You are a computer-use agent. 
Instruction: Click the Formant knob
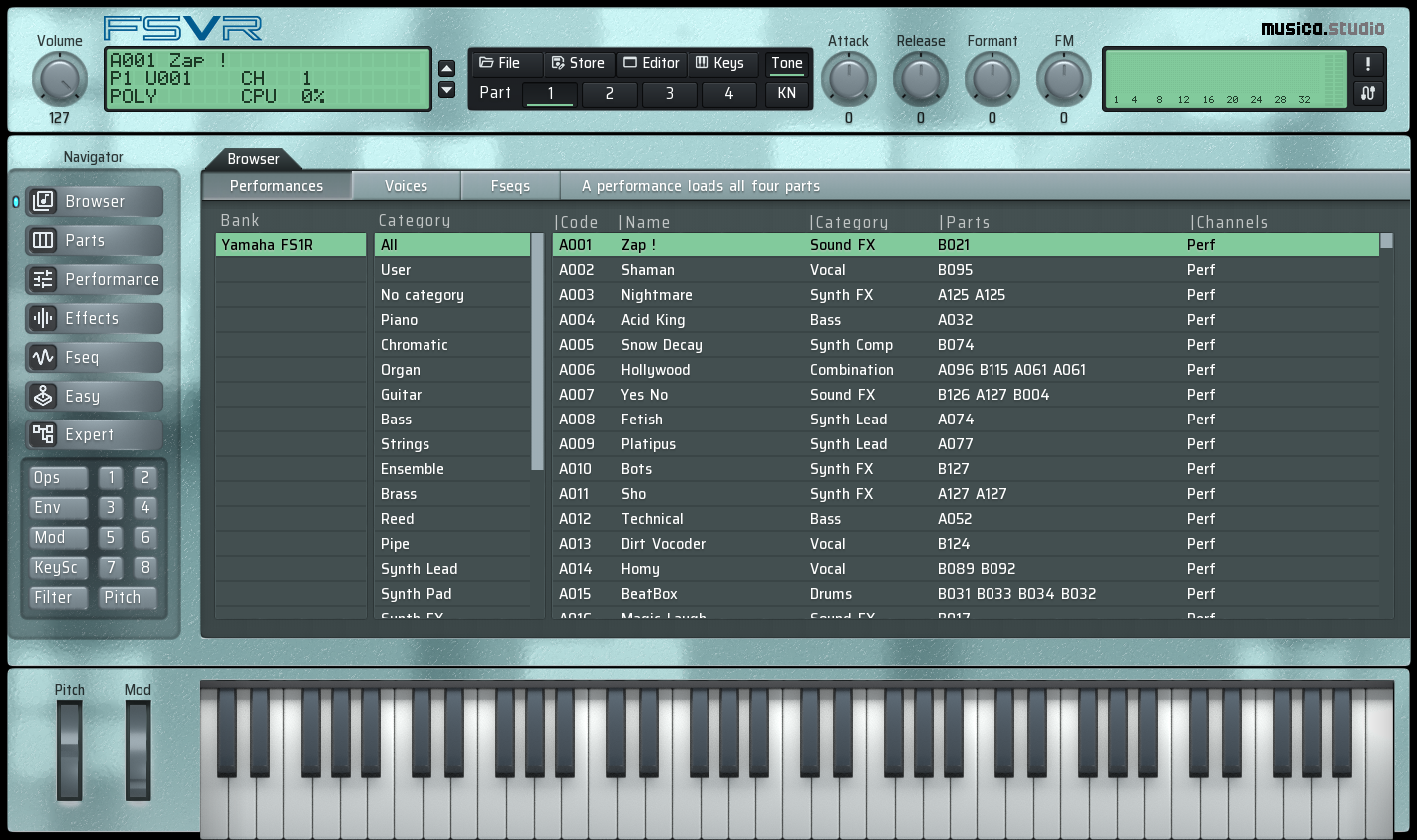pos(992,79)
